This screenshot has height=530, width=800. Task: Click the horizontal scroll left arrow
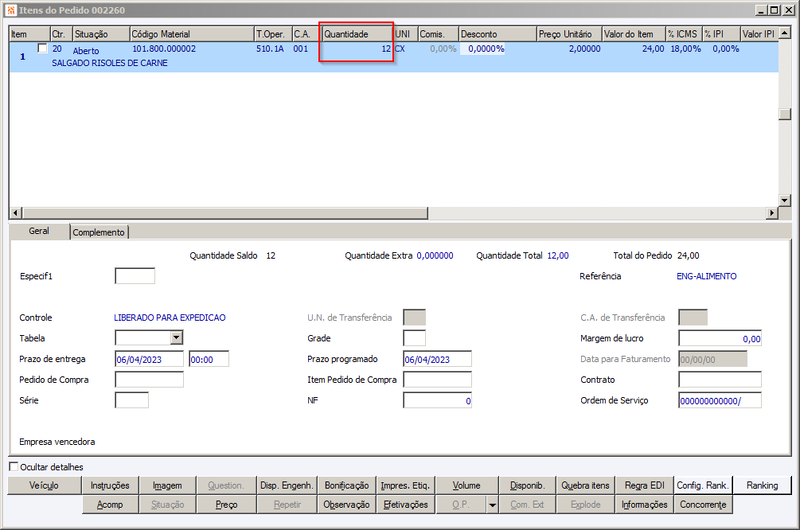(16, 213)
